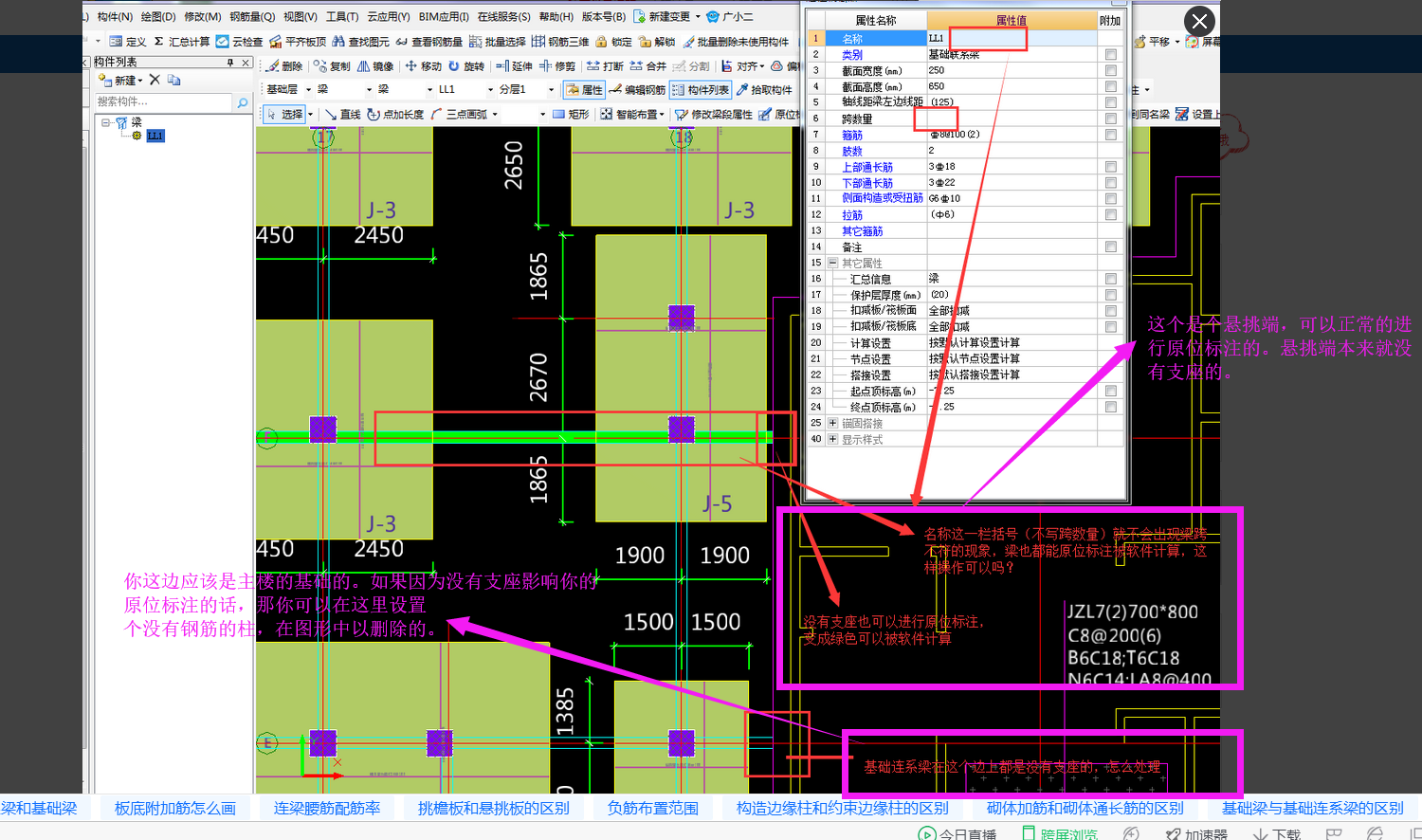Collapse the 其它属性 group
The width and height of the screenshot is (1422, 840).
point(832,263)
